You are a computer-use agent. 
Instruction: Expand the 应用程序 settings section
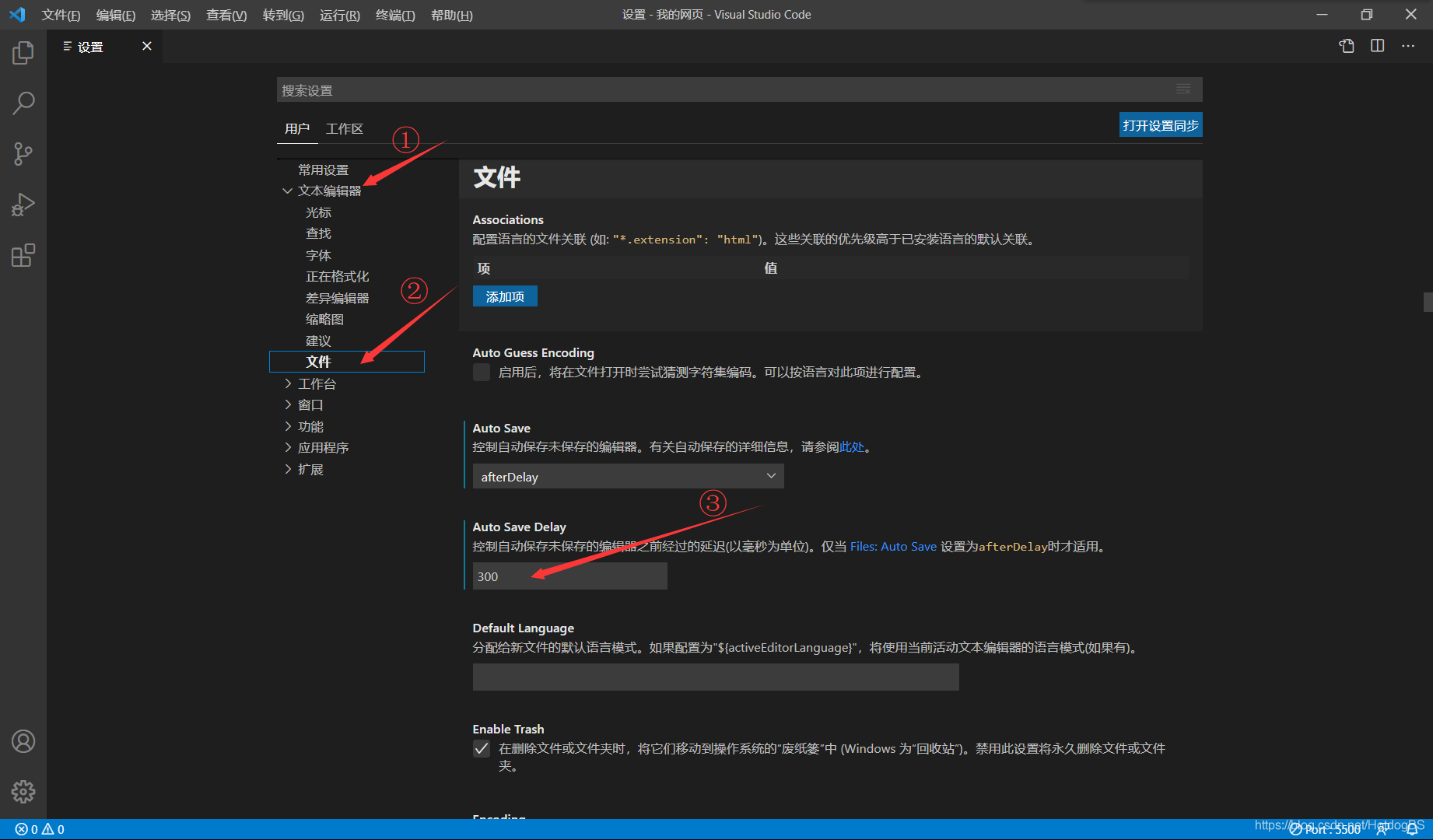click(x=287, y=447)
